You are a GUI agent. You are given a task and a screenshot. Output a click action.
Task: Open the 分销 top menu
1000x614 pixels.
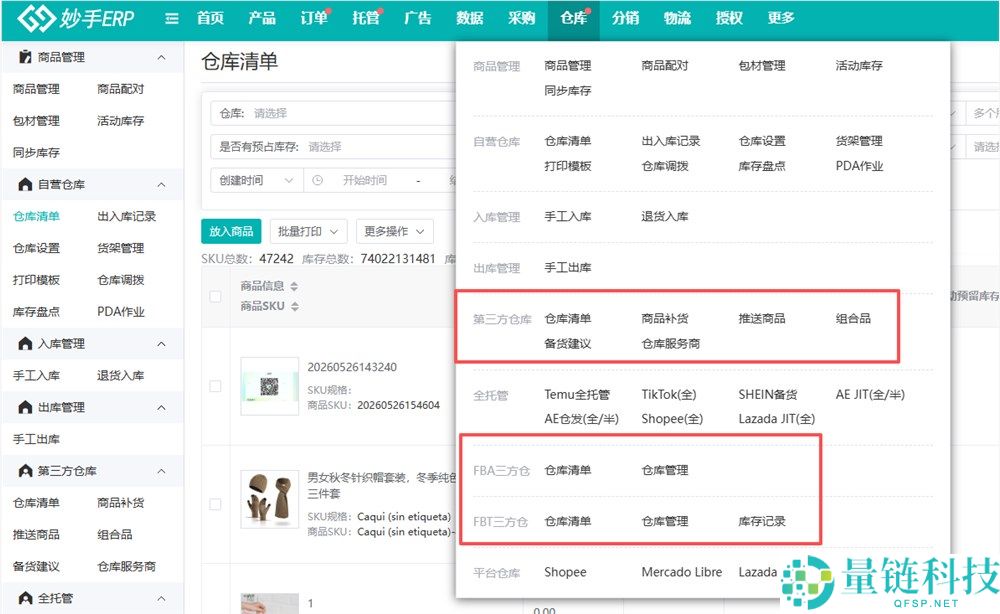click(x=626, y=18)
